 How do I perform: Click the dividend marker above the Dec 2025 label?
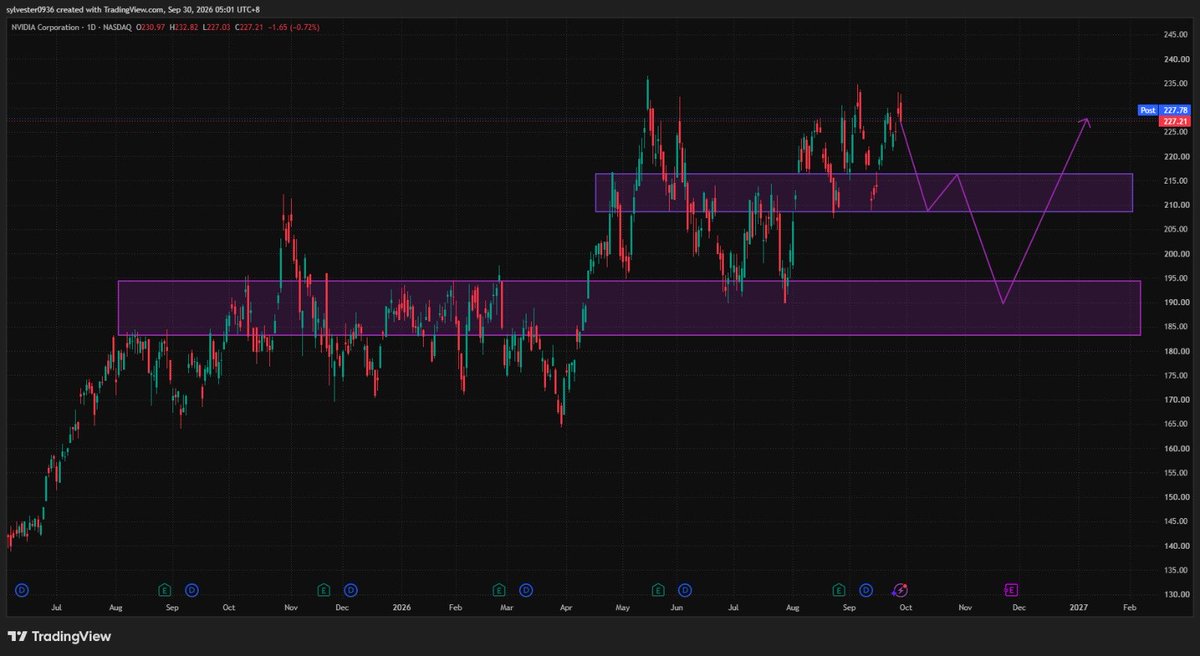tap(350, 591)
